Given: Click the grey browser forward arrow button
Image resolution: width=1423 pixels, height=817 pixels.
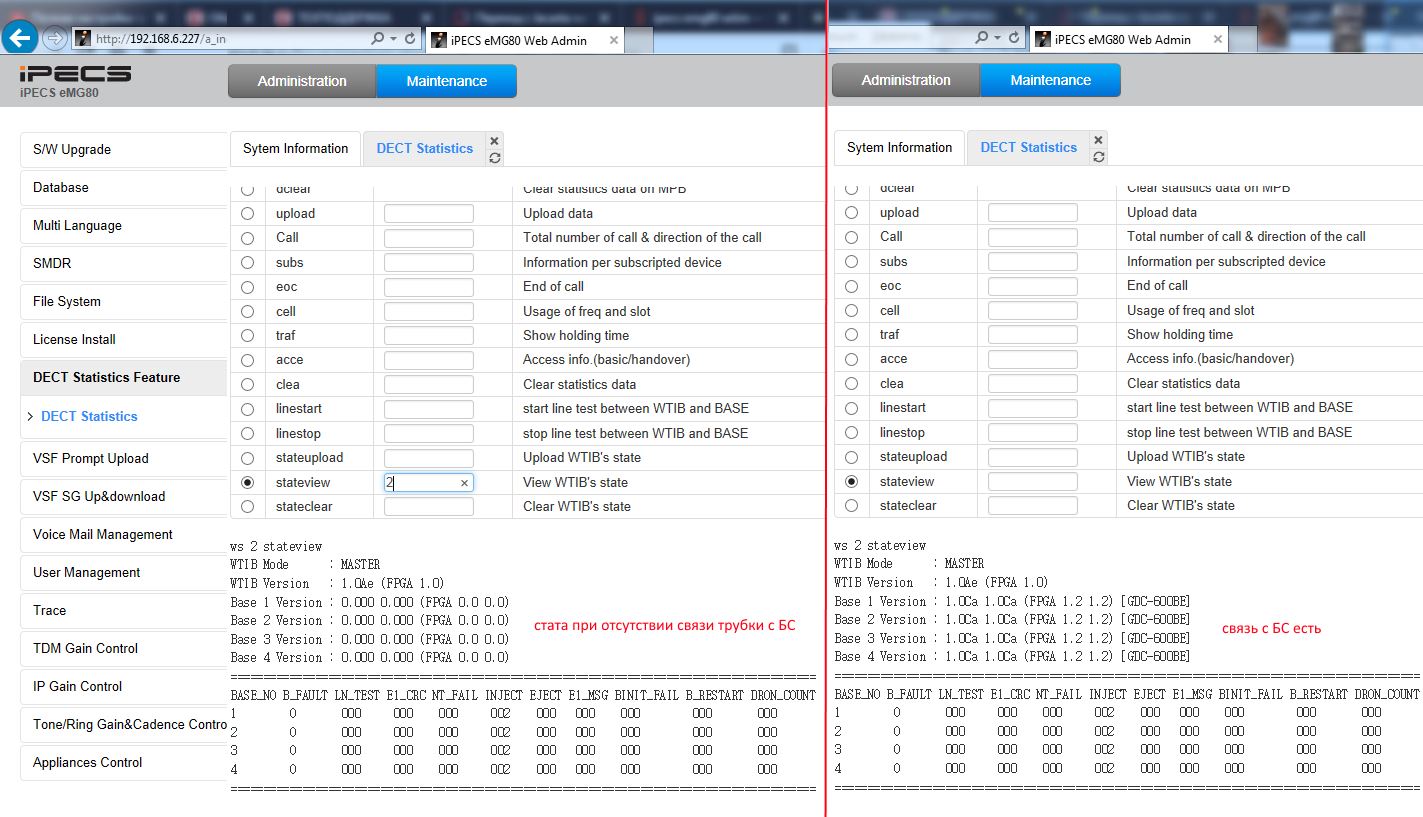Looking at the screenshot, I should 55,38.
